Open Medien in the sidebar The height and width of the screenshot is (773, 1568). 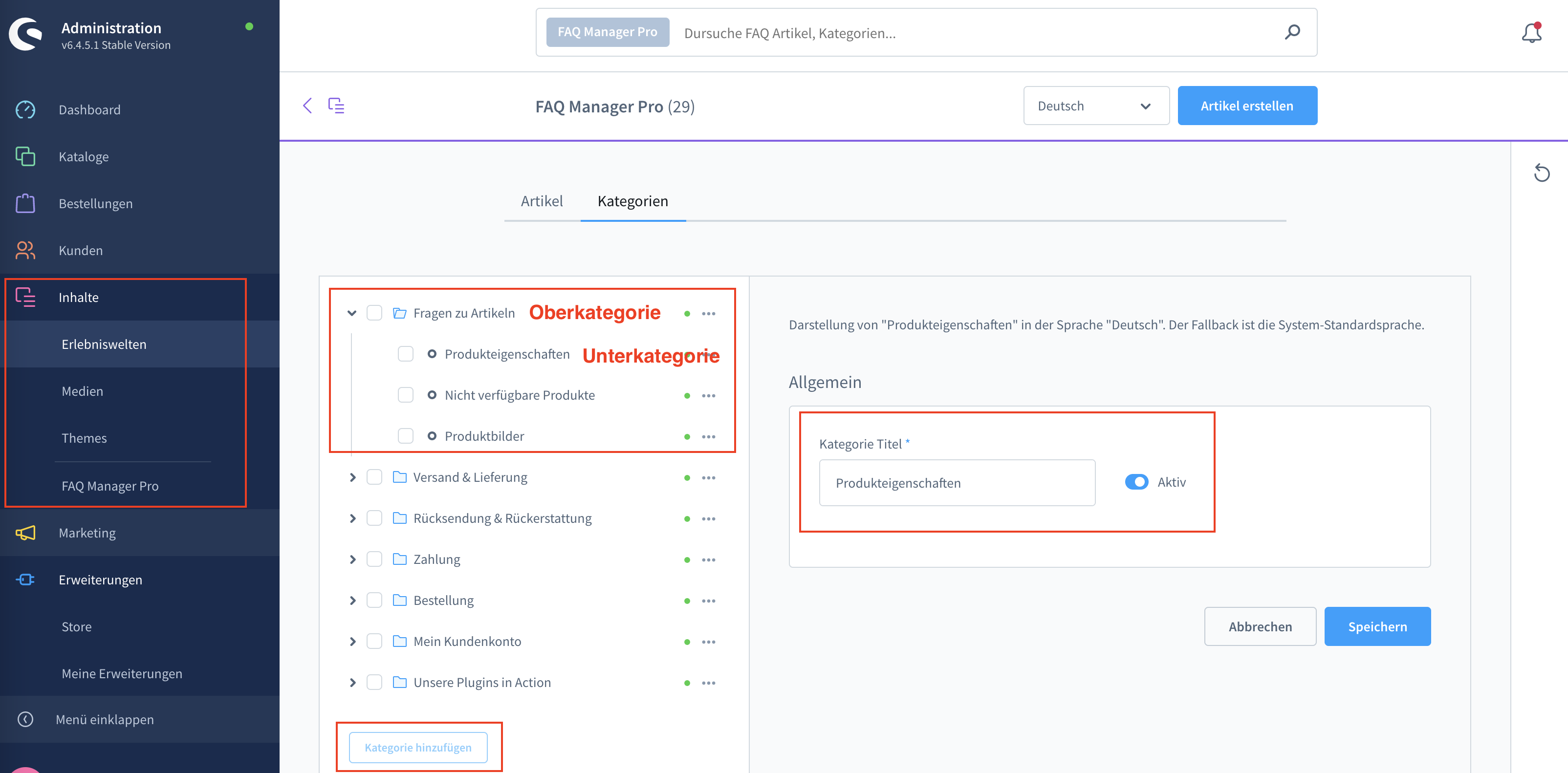coord(82,391)
